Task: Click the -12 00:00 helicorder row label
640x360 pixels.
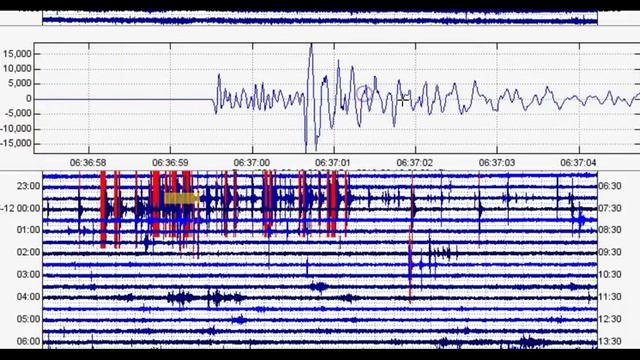Action: click(x=20, y=208)
